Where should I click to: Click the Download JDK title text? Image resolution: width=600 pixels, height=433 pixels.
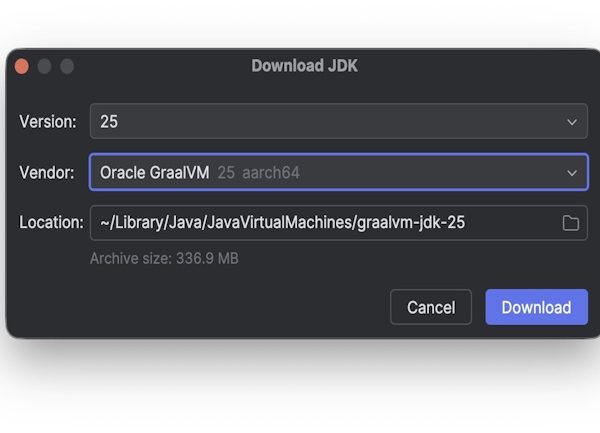click(x=305, y=66)
